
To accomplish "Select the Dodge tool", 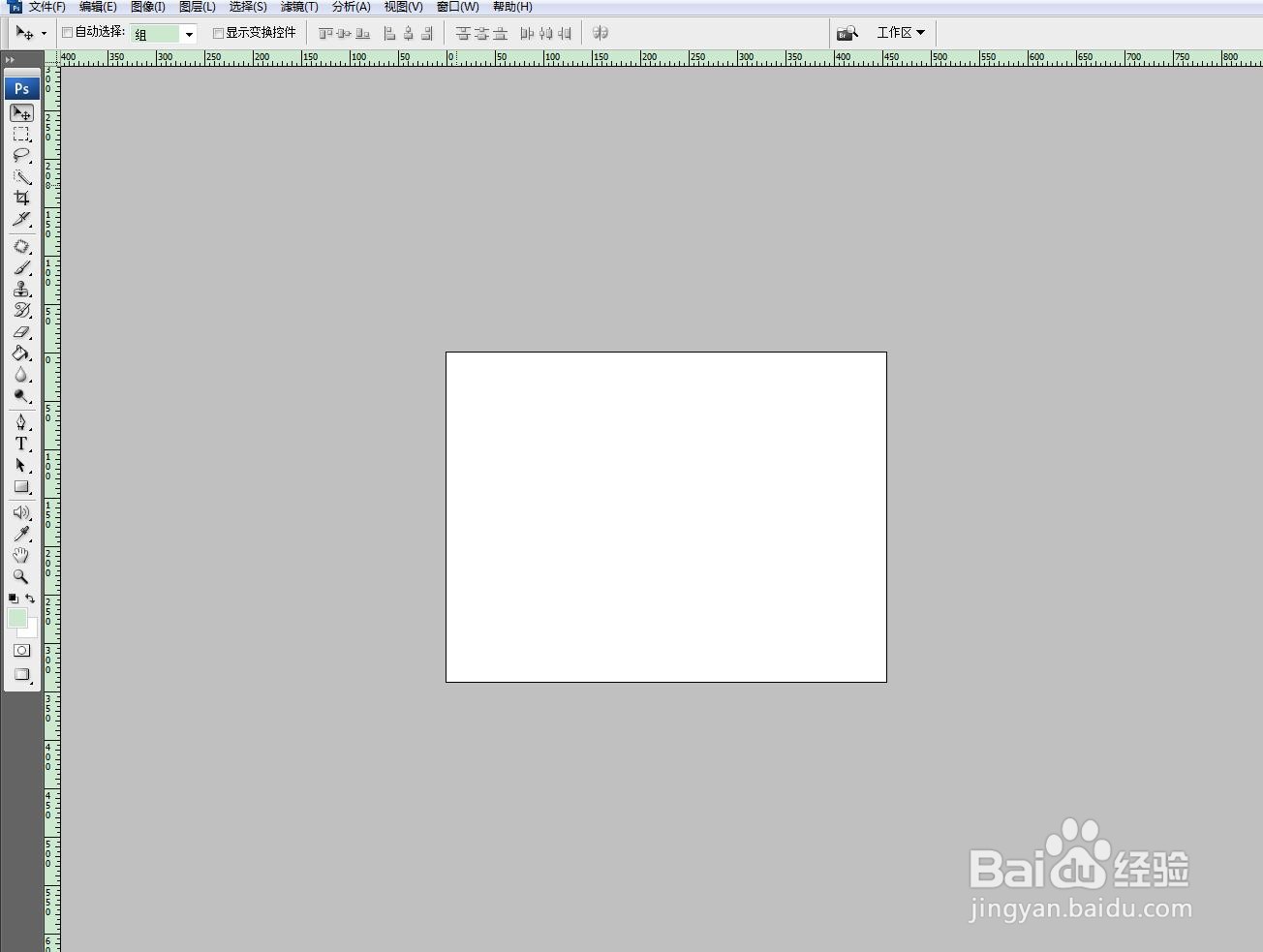I will point(21,396).
